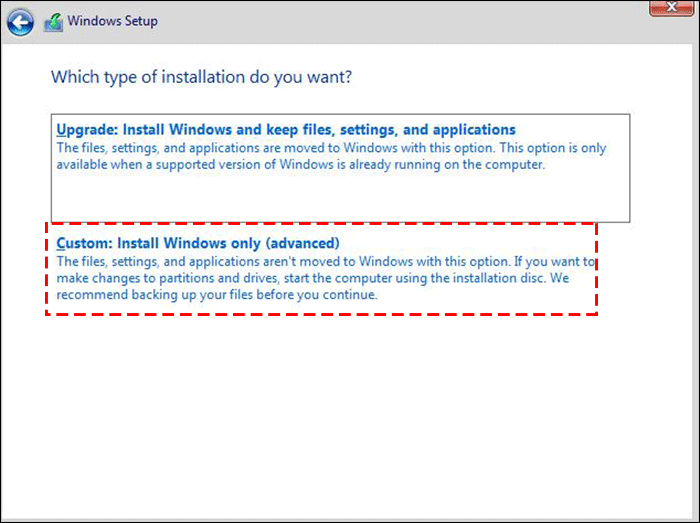The width and height of the screenshot is (700, 523).
Task: Click the Windows Setup installer icon
Action: coord(53,22)
